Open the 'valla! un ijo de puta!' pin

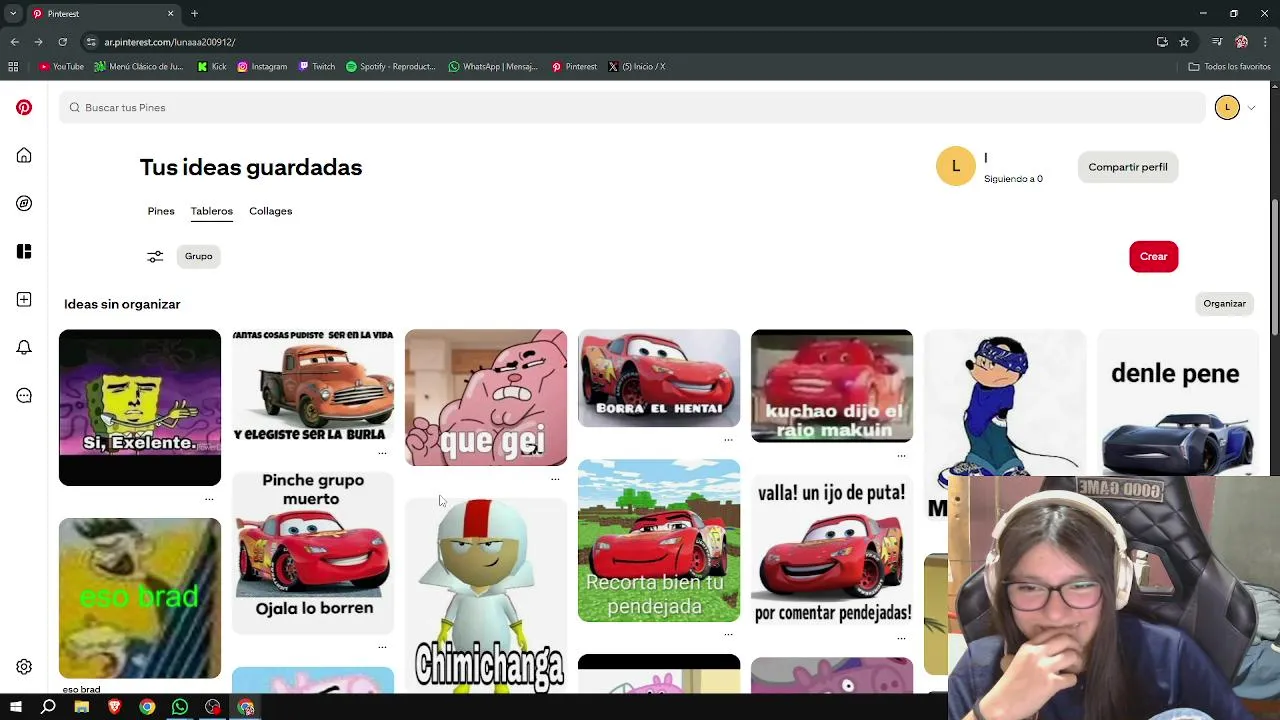click(832, 550)
